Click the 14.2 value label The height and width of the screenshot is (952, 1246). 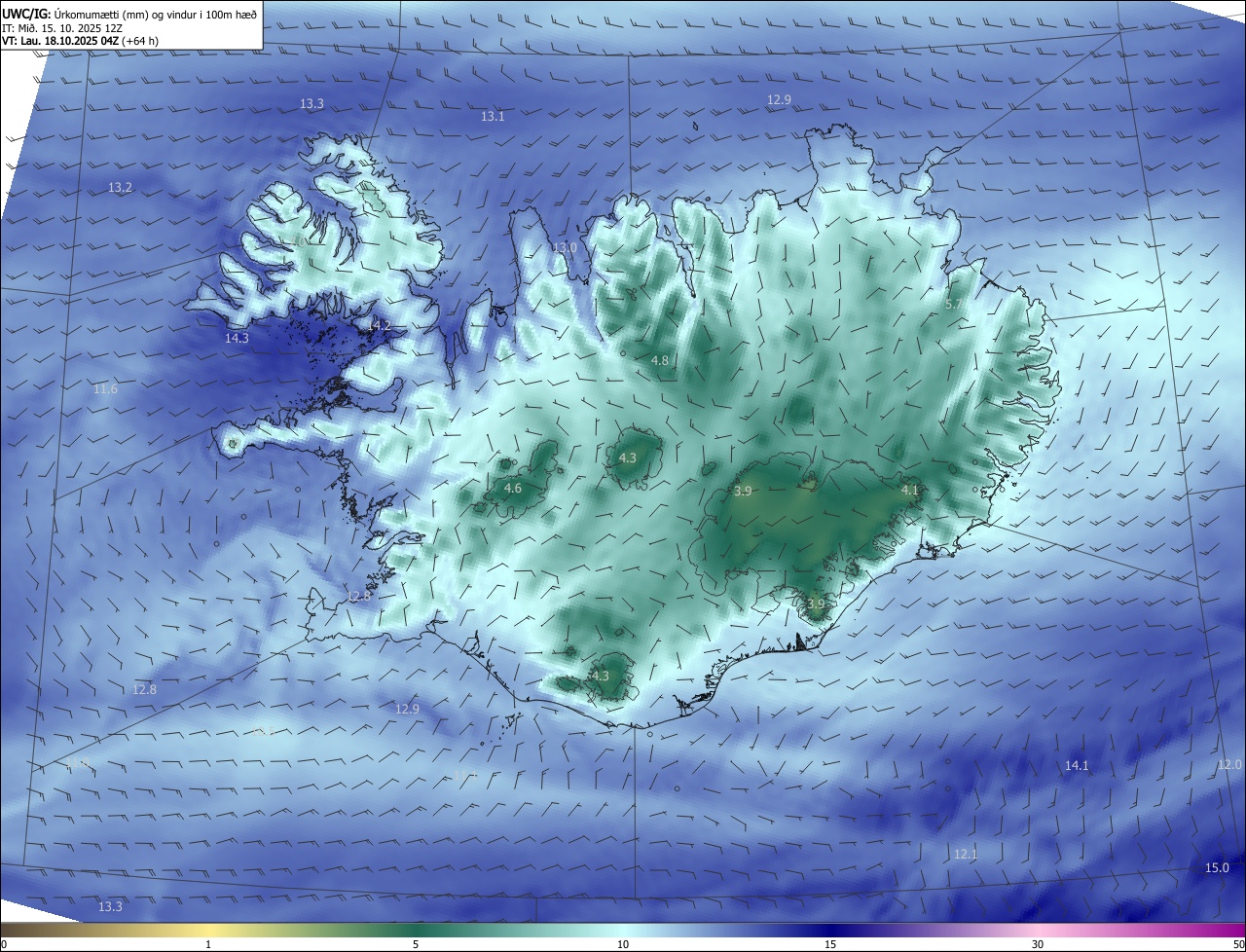point(379,326)
